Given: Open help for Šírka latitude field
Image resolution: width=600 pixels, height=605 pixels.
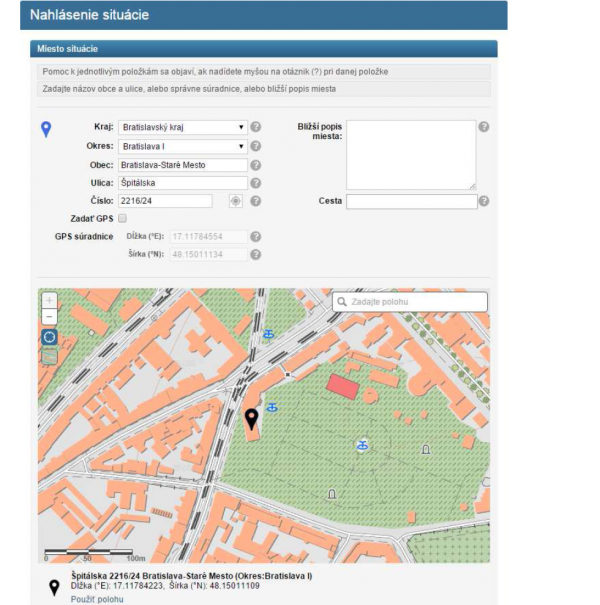Looking at the screenshot, I should (255, 255).
